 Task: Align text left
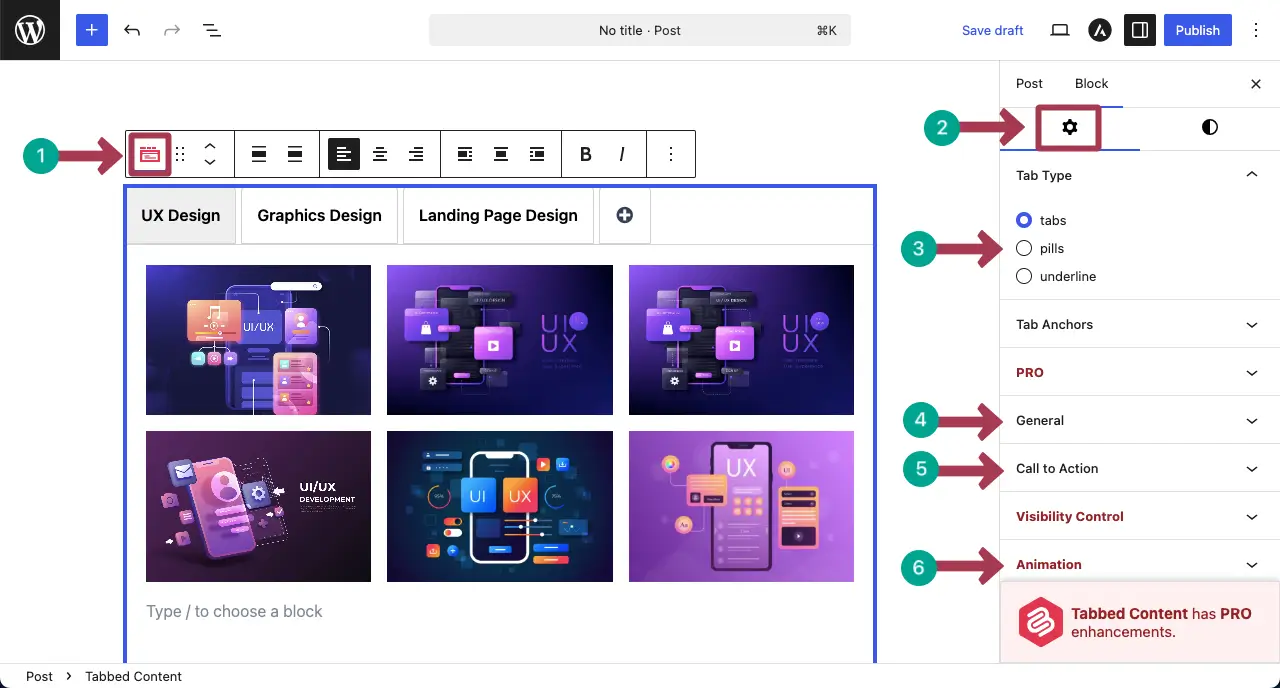coord(344,154)
